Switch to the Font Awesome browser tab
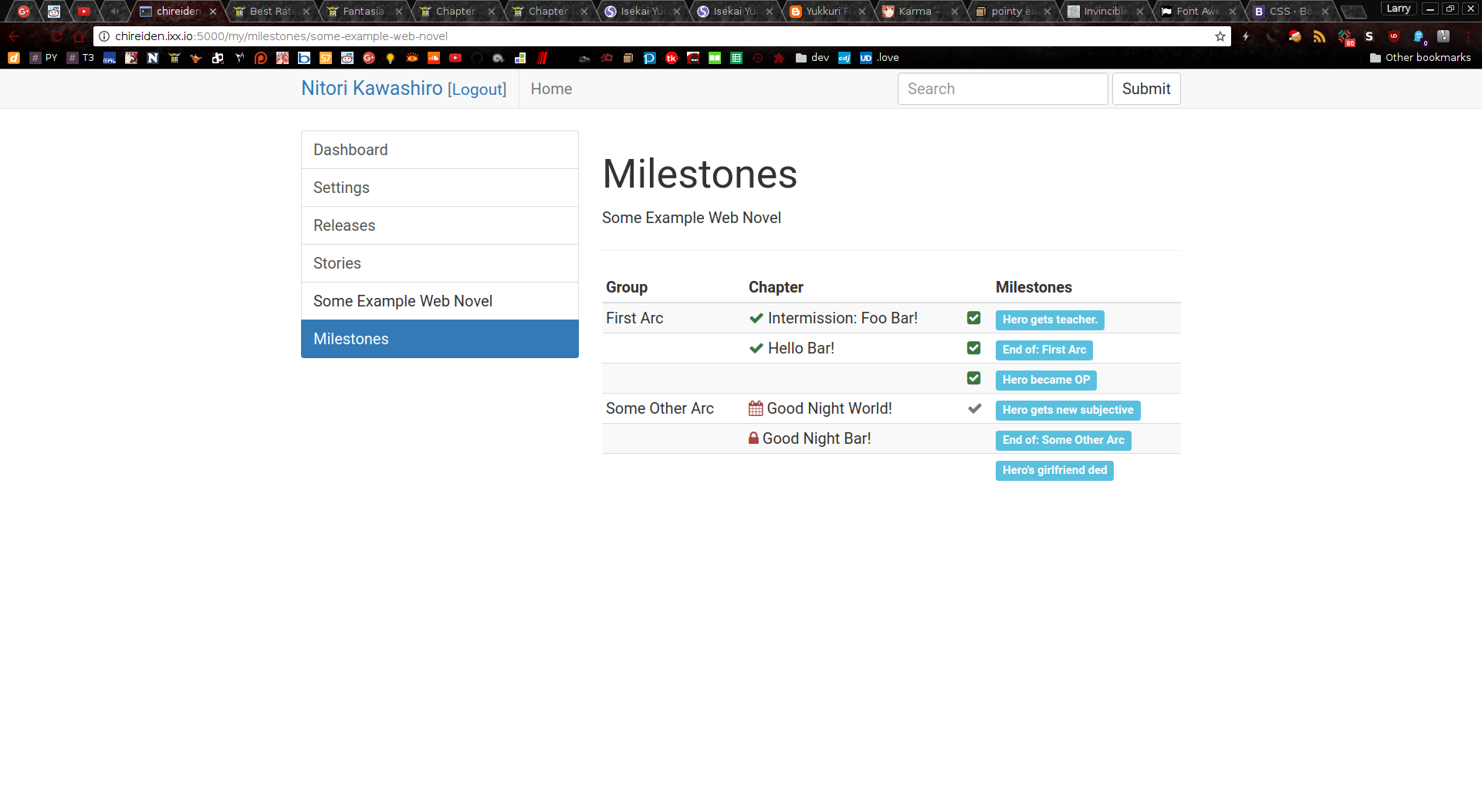The height and width of the screenshot is (812, 1482). coord(1197,12)
